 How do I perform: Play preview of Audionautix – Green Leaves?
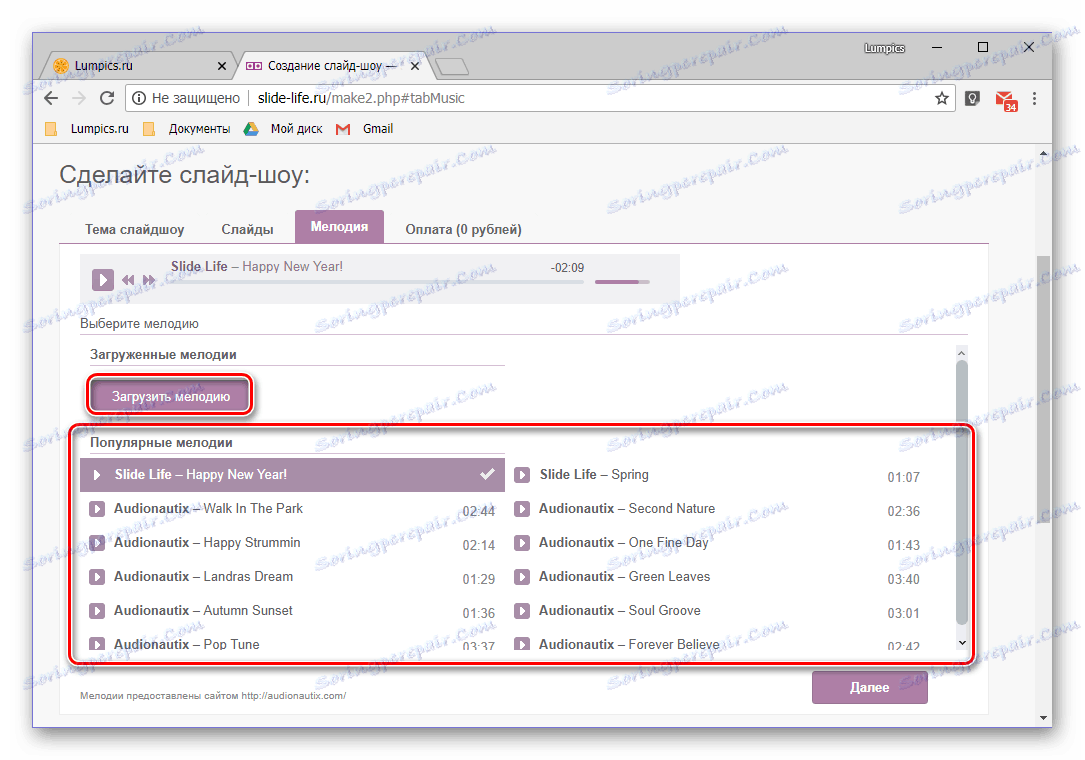pyautogui.click(x=522, y=577)
